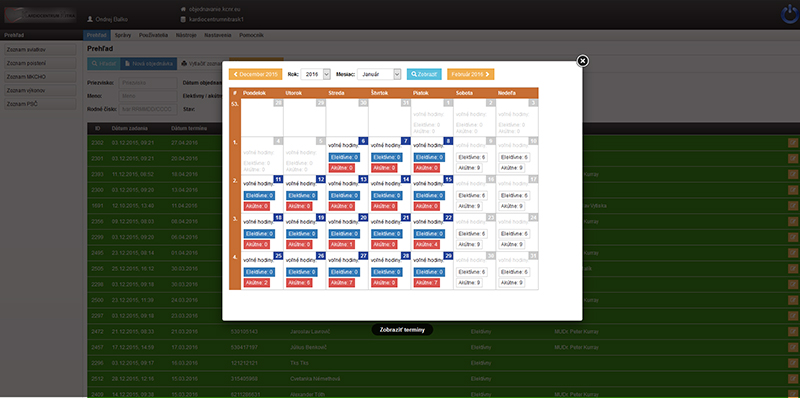Open the Správy menu tab

point(123,35)
